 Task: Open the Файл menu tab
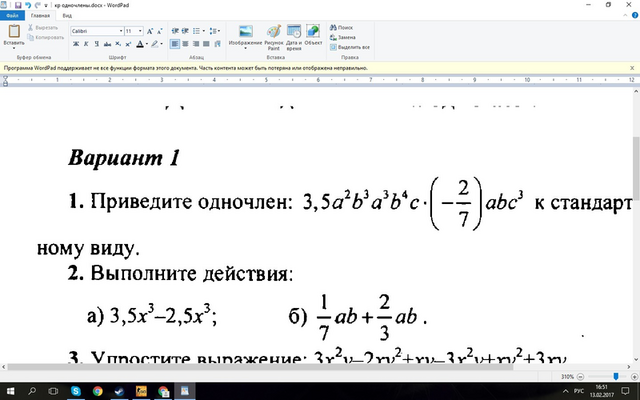tap(12, 16)
